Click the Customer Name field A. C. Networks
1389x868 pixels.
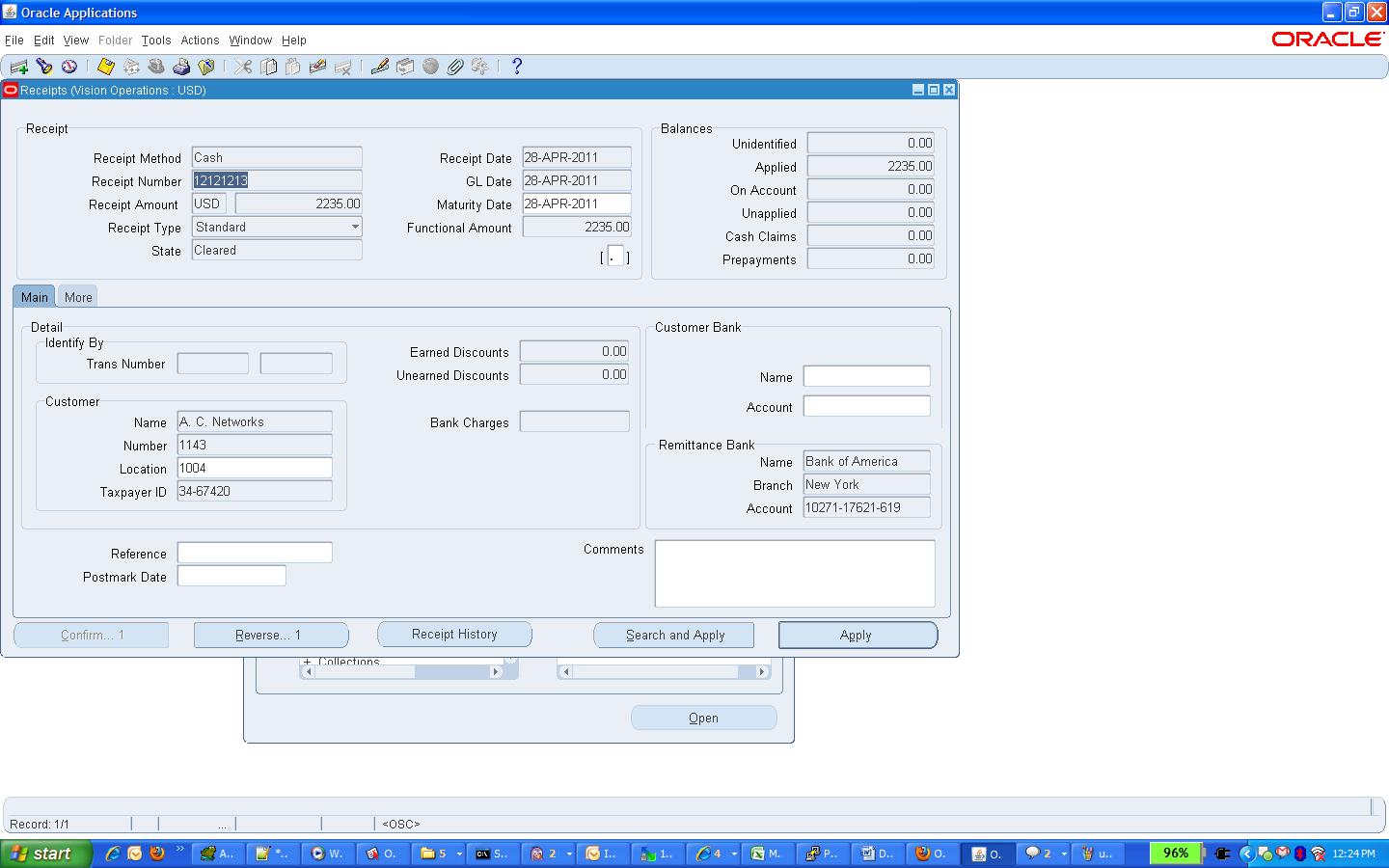pyautogui.click(x=255, y=421)
